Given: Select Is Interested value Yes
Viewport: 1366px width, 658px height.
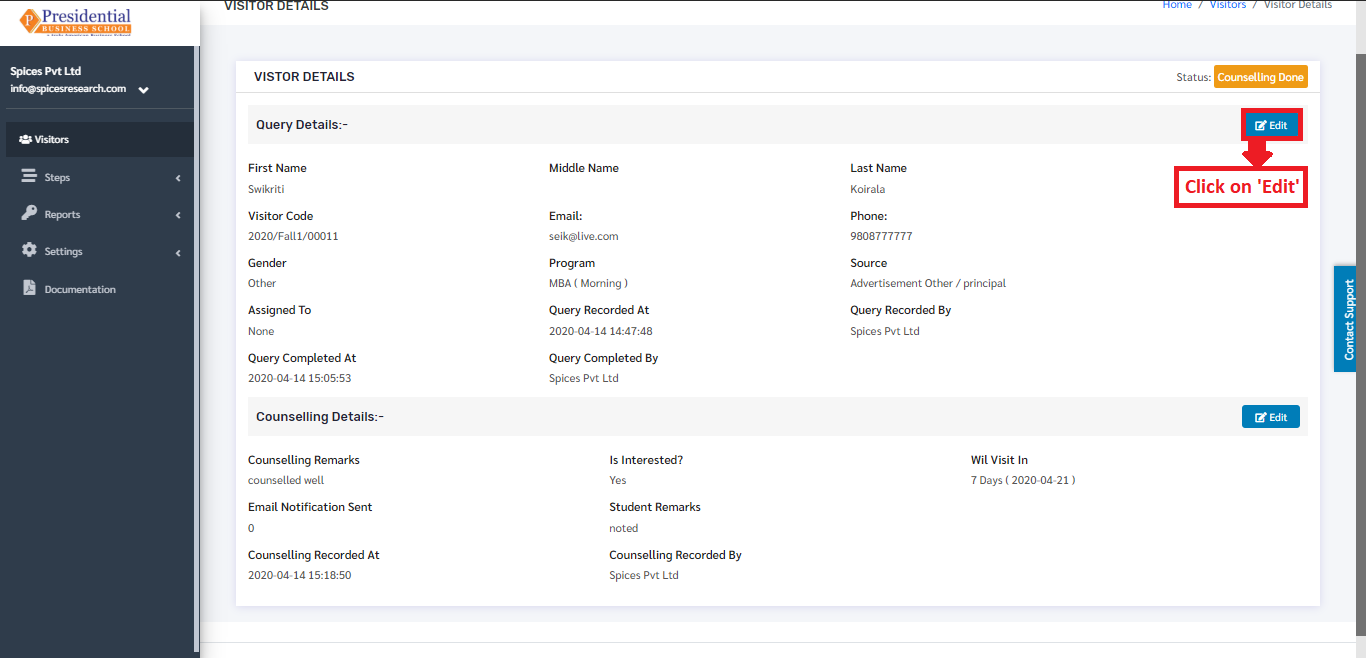Looking at the screenshot, I should click(618, 480).
